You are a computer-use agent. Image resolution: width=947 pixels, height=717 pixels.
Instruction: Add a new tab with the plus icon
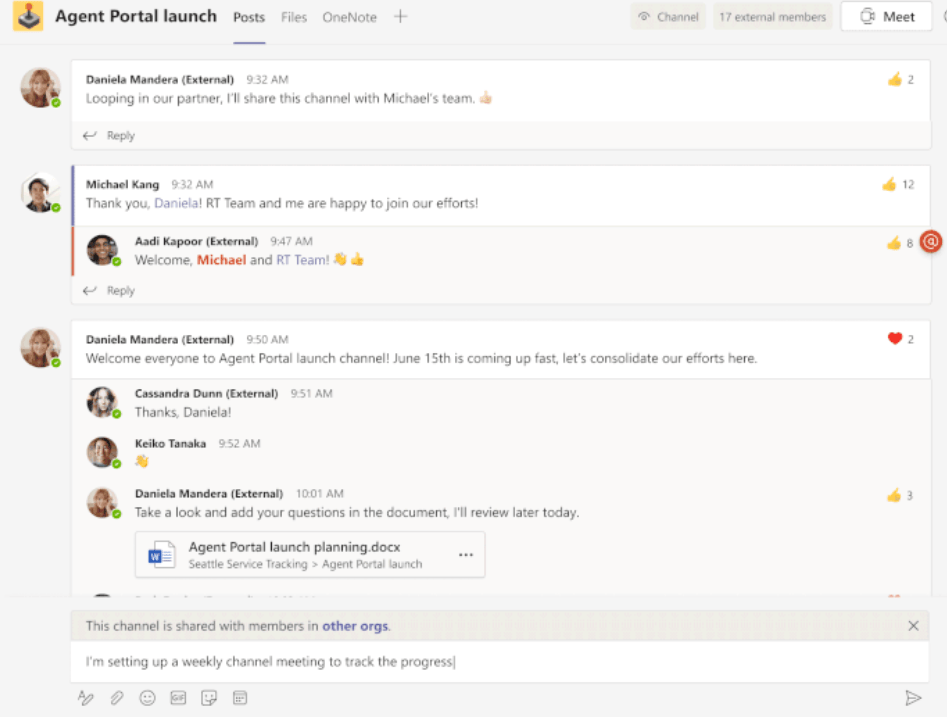tap(400, 17)
